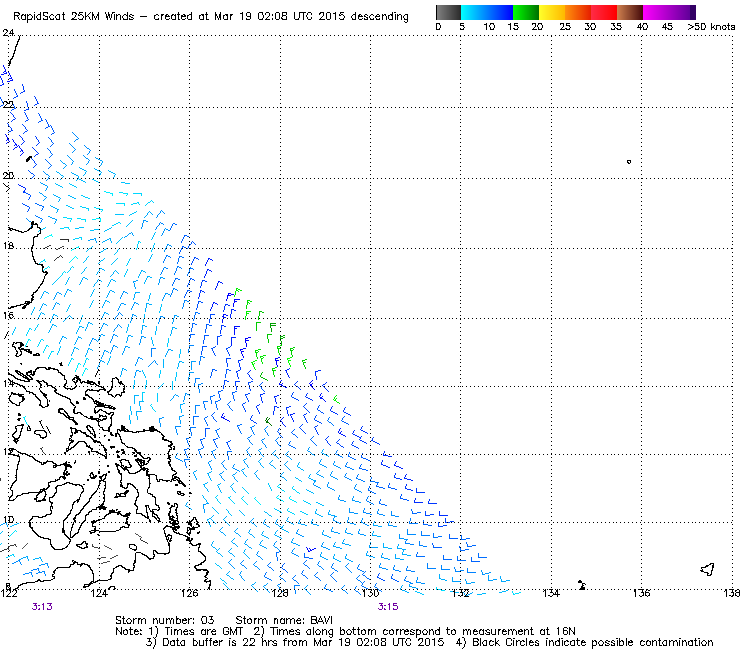740x650 pixels.
Task: Click the magenta 40-45 knots legend swatch
Action: (656, 12)
